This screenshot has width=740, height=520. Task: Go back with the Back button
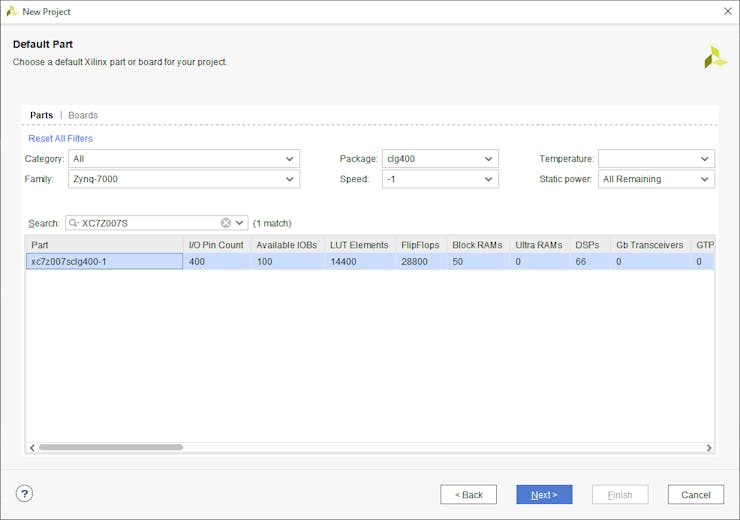[x=468, y=495]
